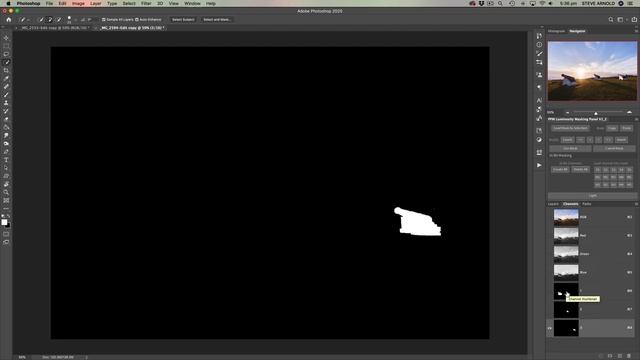Viewport: 640px width, 360px height.
Task: Open the Actions panel play icon
Action: click(539, 165)
